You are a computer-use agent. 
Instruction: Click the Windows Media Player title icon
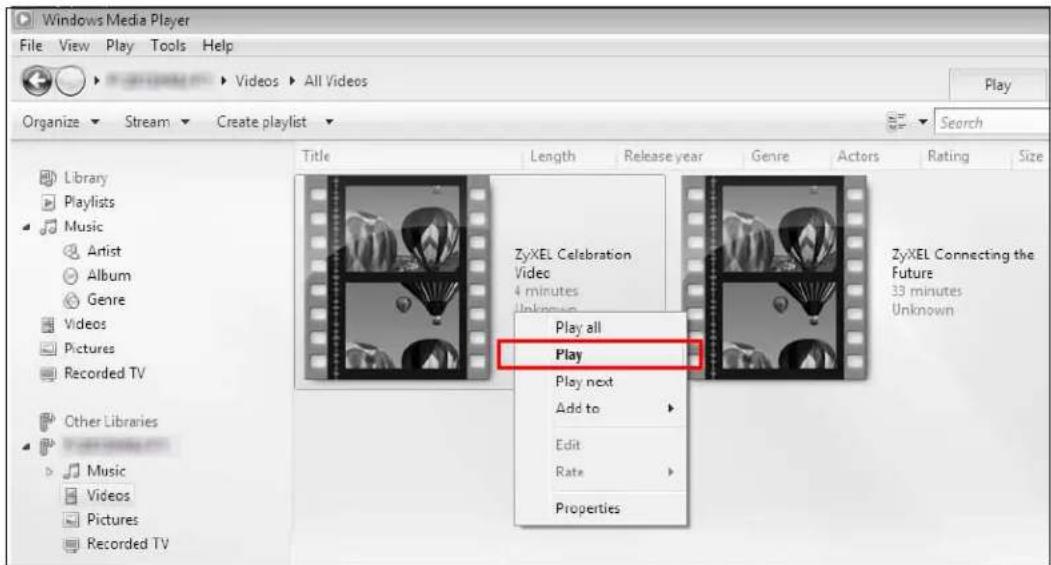tap(24, 19)
